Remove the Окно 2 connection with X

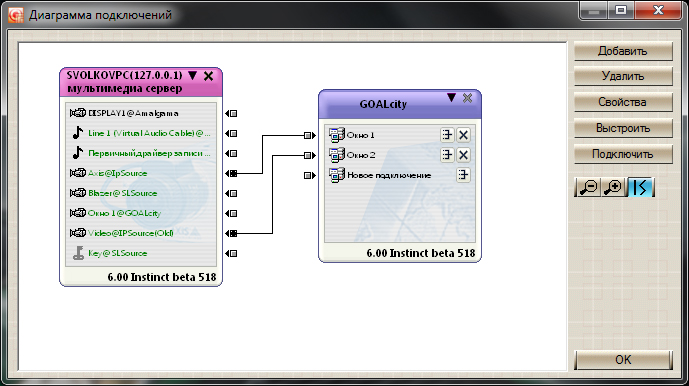[463, 155]
